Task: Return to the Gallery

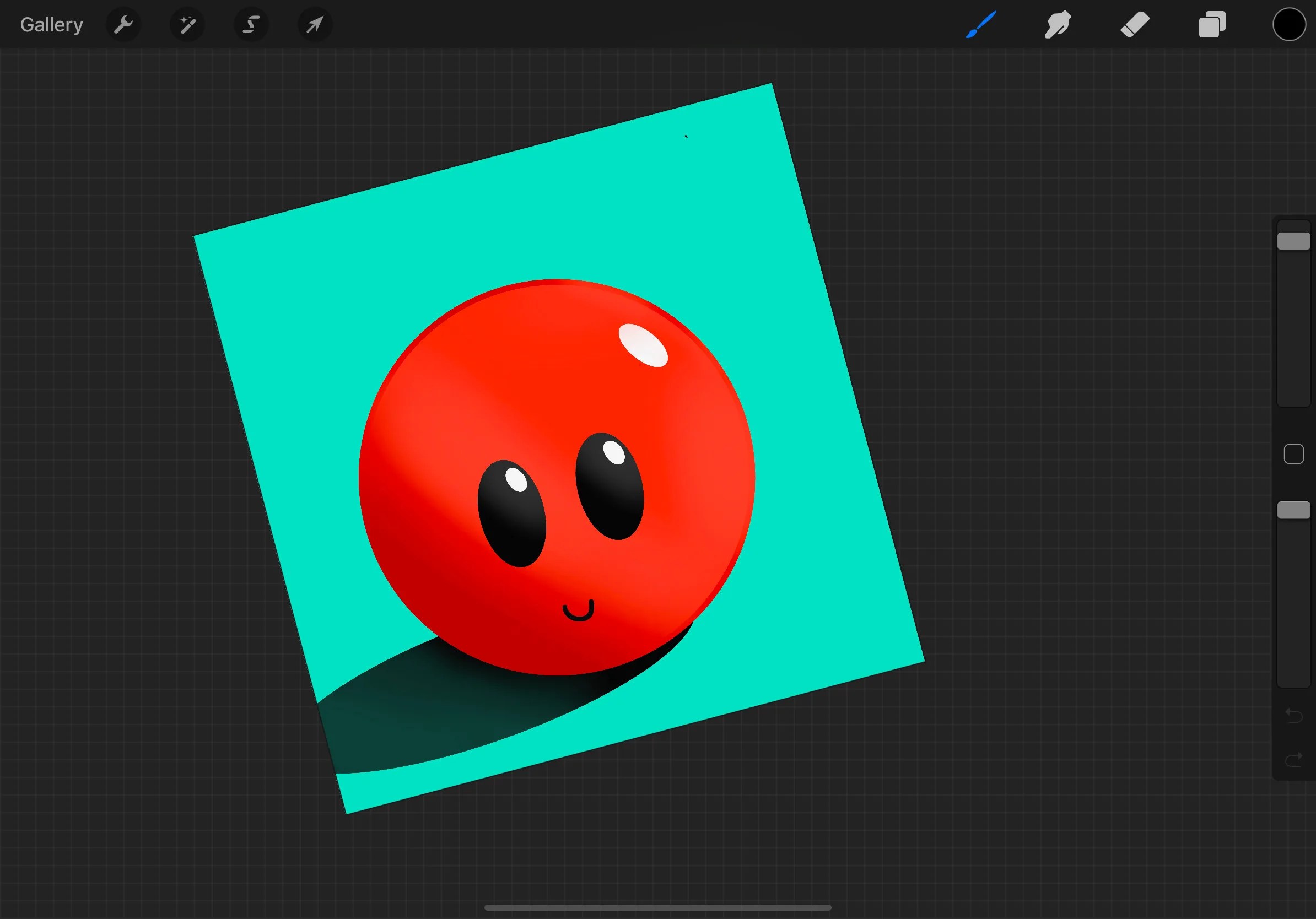Action: [52, 25]
